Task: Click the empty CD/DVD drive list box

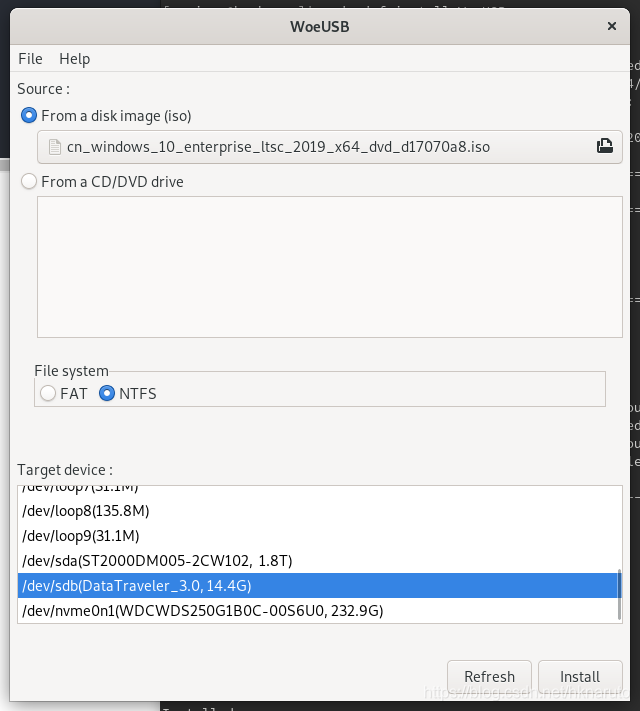Action: [x=330, y=267]
